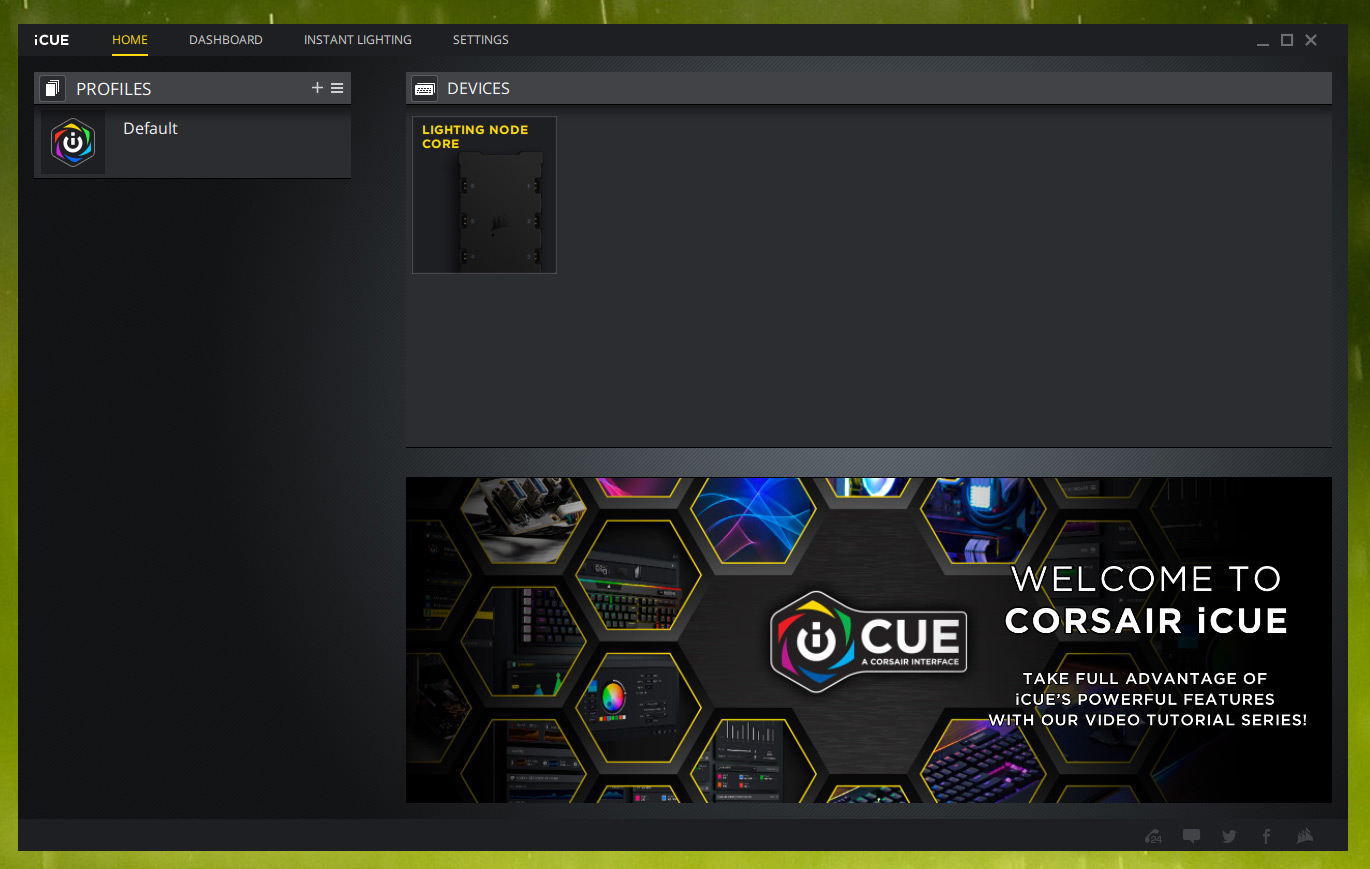
Task: Add a new profile with plus icon
Action: (x=317, y=88)
